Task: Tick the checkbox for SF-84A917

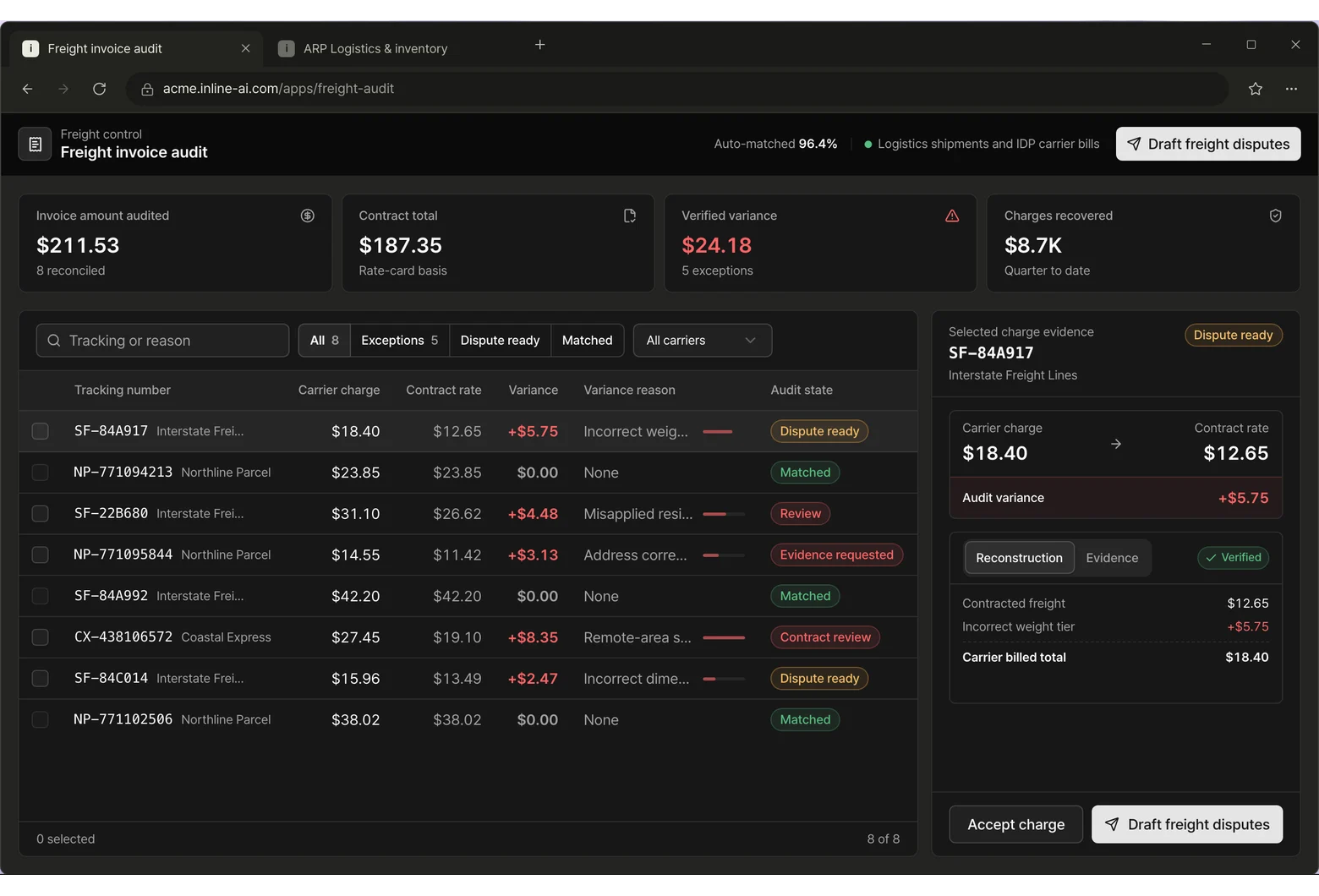Action: tap(40, 431)
